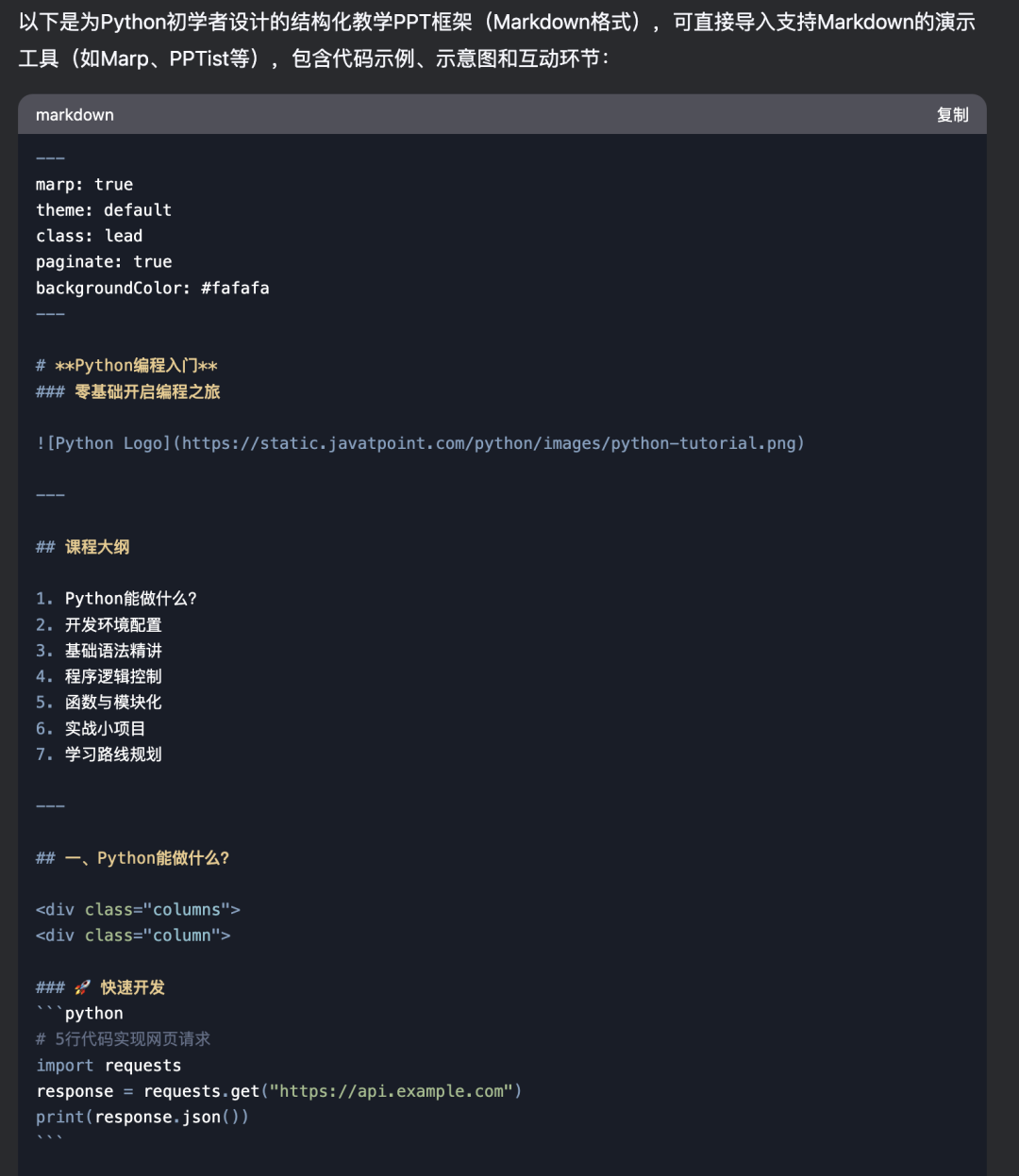Select the line 'theme: default'
The image size is (1019, 1176).
pos(104,209)
